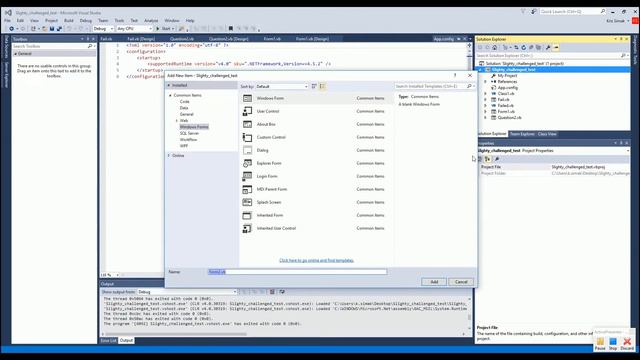The height and width of the screenshot is (360, 640).
Task: Click the Search Toolbox field
Action: pyautogui.click(x=53, y=47)
